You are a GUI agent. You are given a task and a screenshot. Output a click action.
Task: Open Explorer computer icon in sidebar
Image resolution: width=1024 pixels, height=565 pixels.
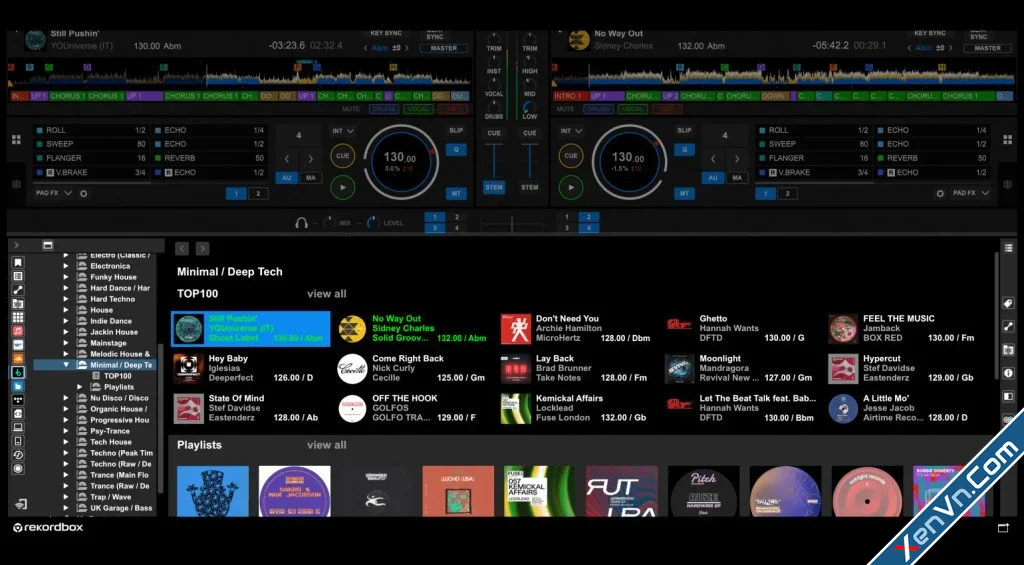click(x=18, y=427)
